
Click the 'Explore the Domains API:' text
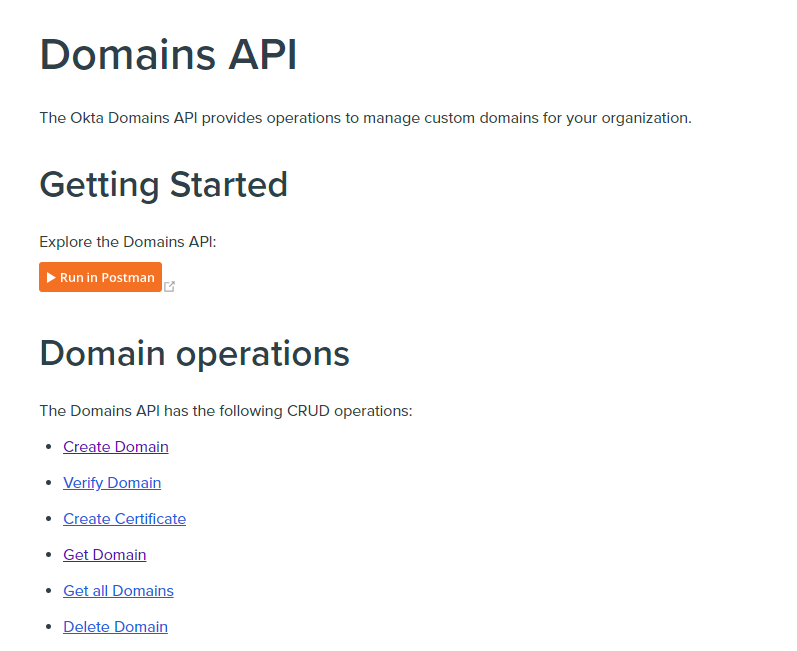(127, 242)
